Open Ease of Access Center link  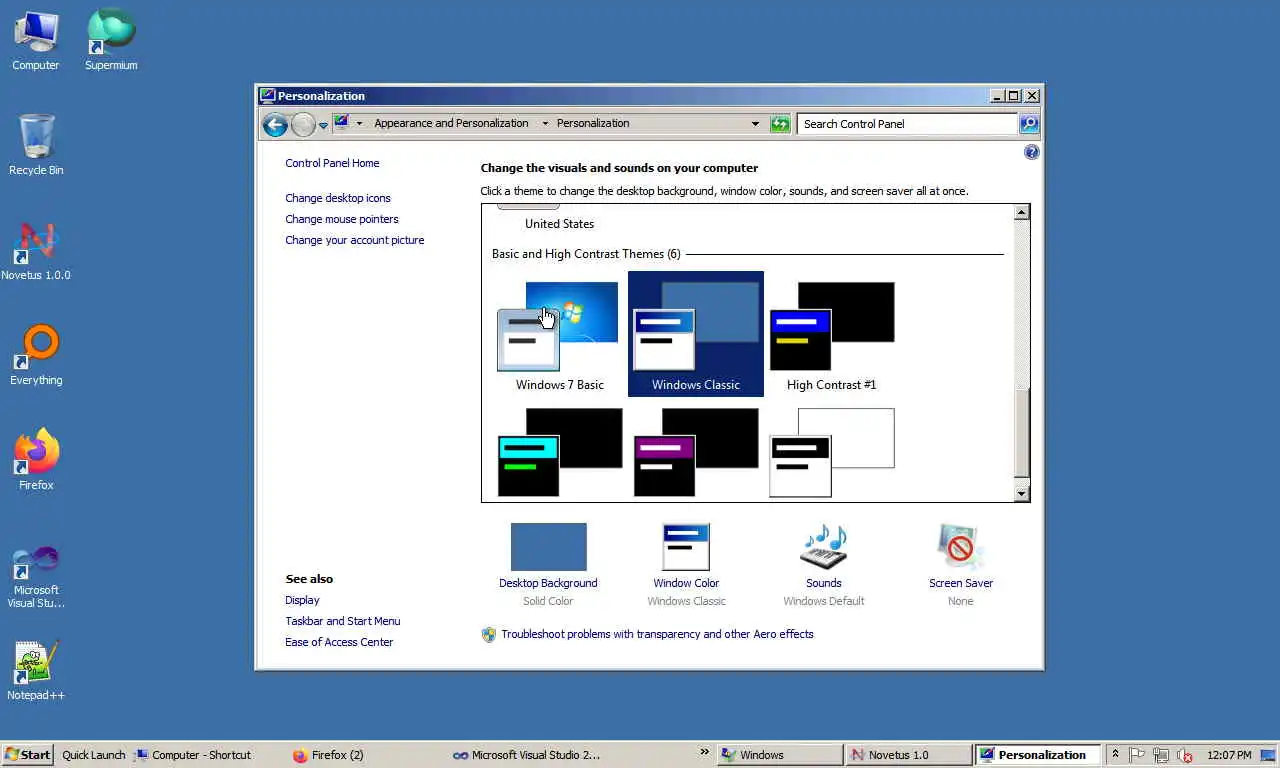tap(339, 642)
